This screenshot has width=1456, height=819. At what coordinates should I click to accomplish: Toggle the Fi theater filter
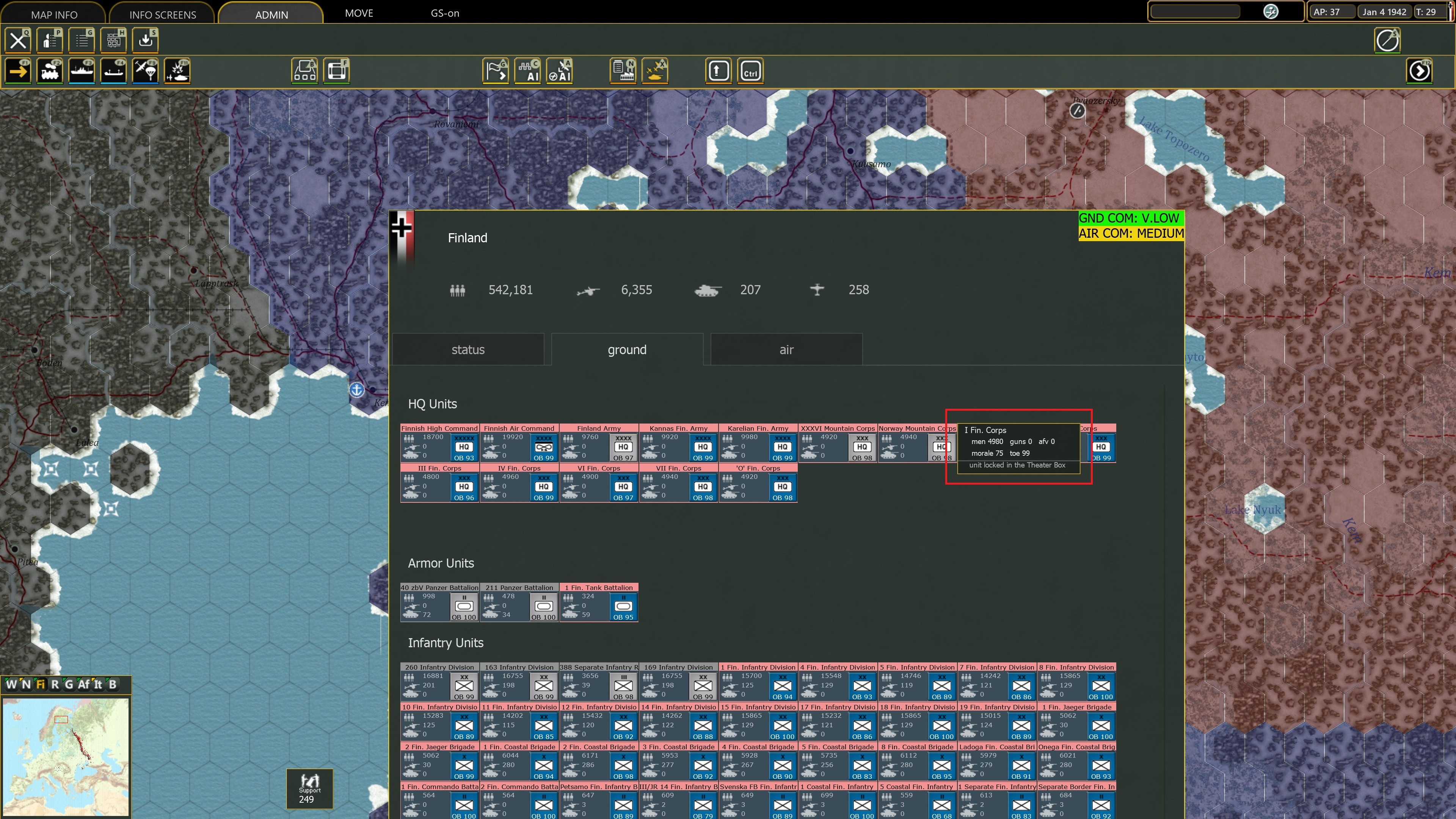coord(40,684)
